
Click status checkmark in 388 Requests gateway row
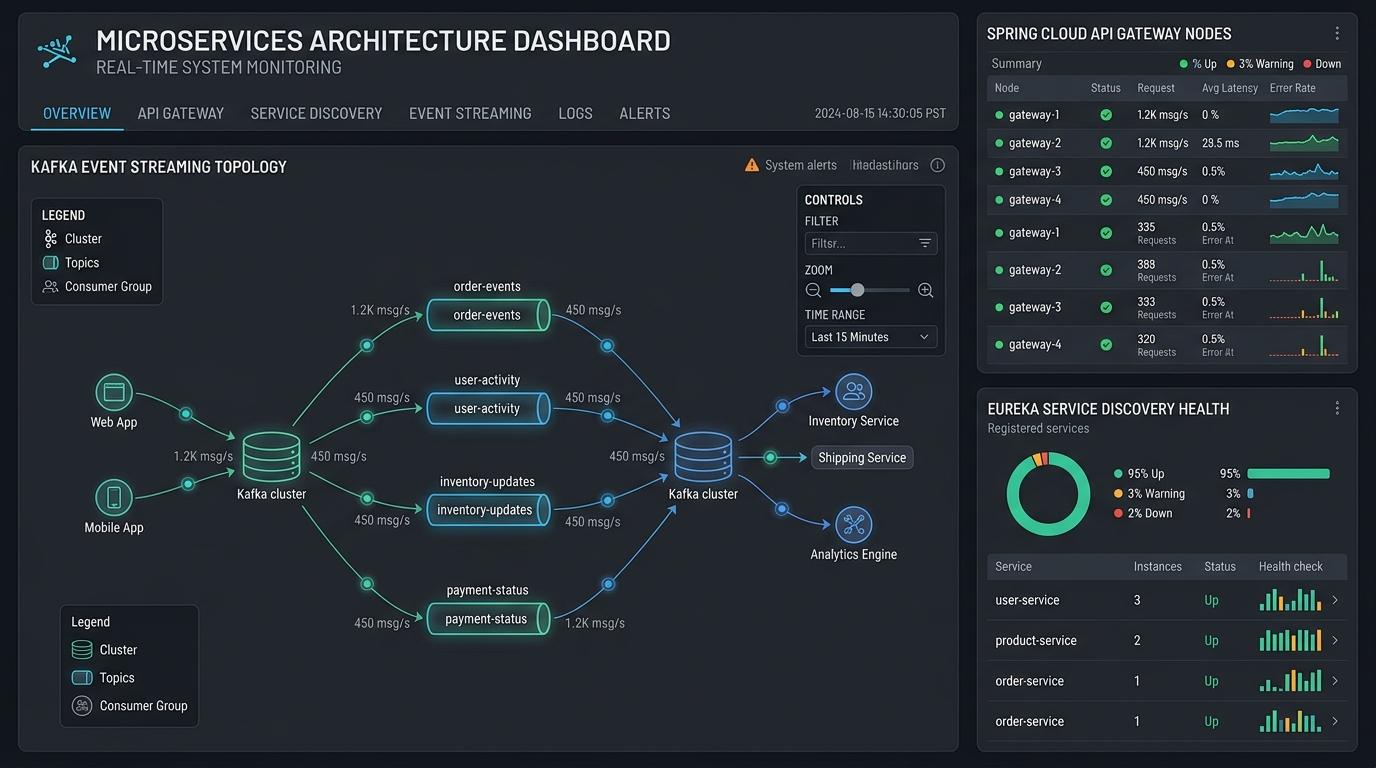tap(1106, 270)
